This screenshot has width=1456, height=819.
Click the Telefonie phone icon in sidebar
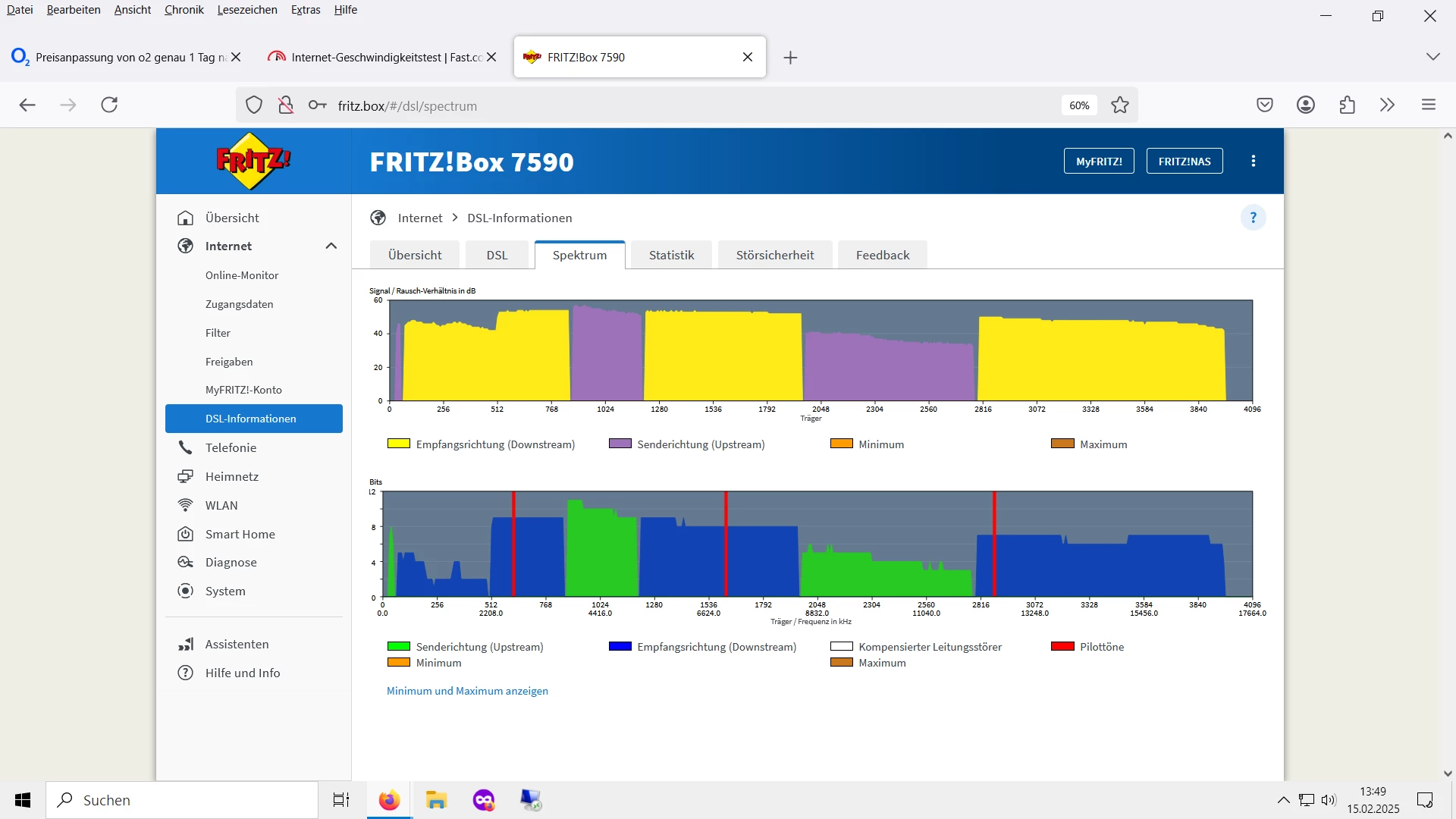[x=185, y=447]
